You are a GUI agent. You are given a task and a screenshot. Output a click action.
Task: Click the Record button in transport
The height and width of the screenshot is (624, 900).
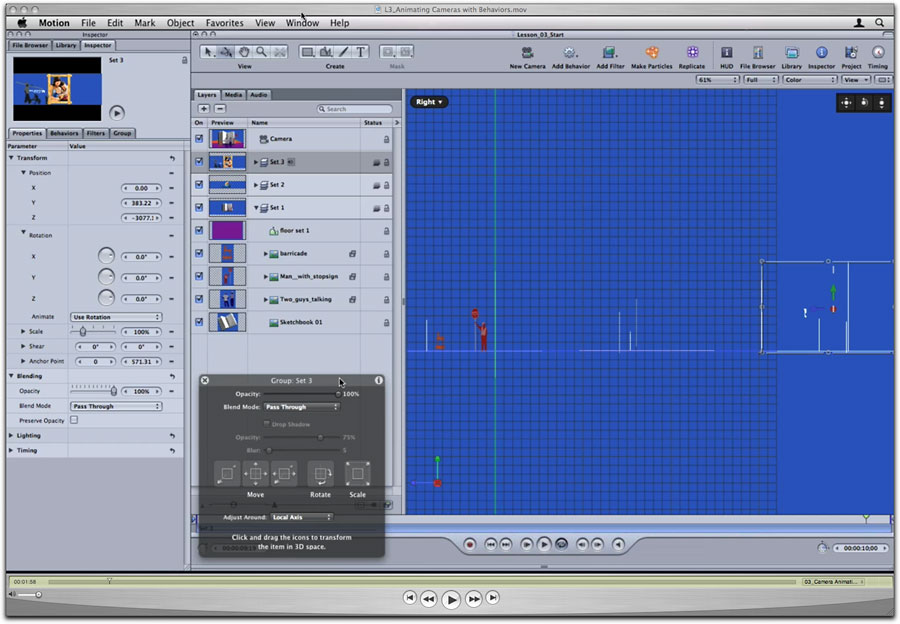(x=470, y=544)
